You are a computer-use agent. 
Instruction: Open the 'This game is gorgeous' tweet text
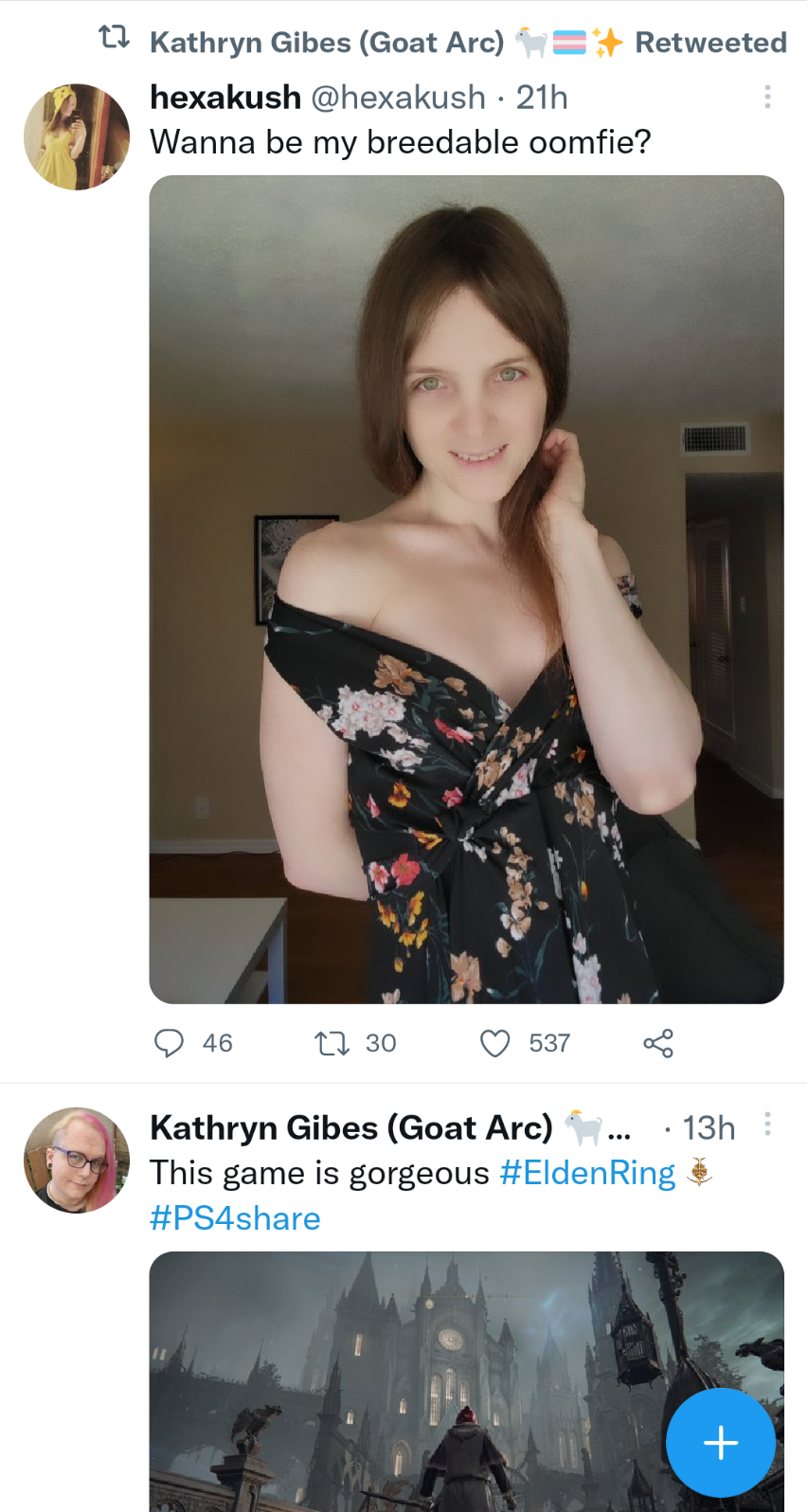click(319, 1173)
